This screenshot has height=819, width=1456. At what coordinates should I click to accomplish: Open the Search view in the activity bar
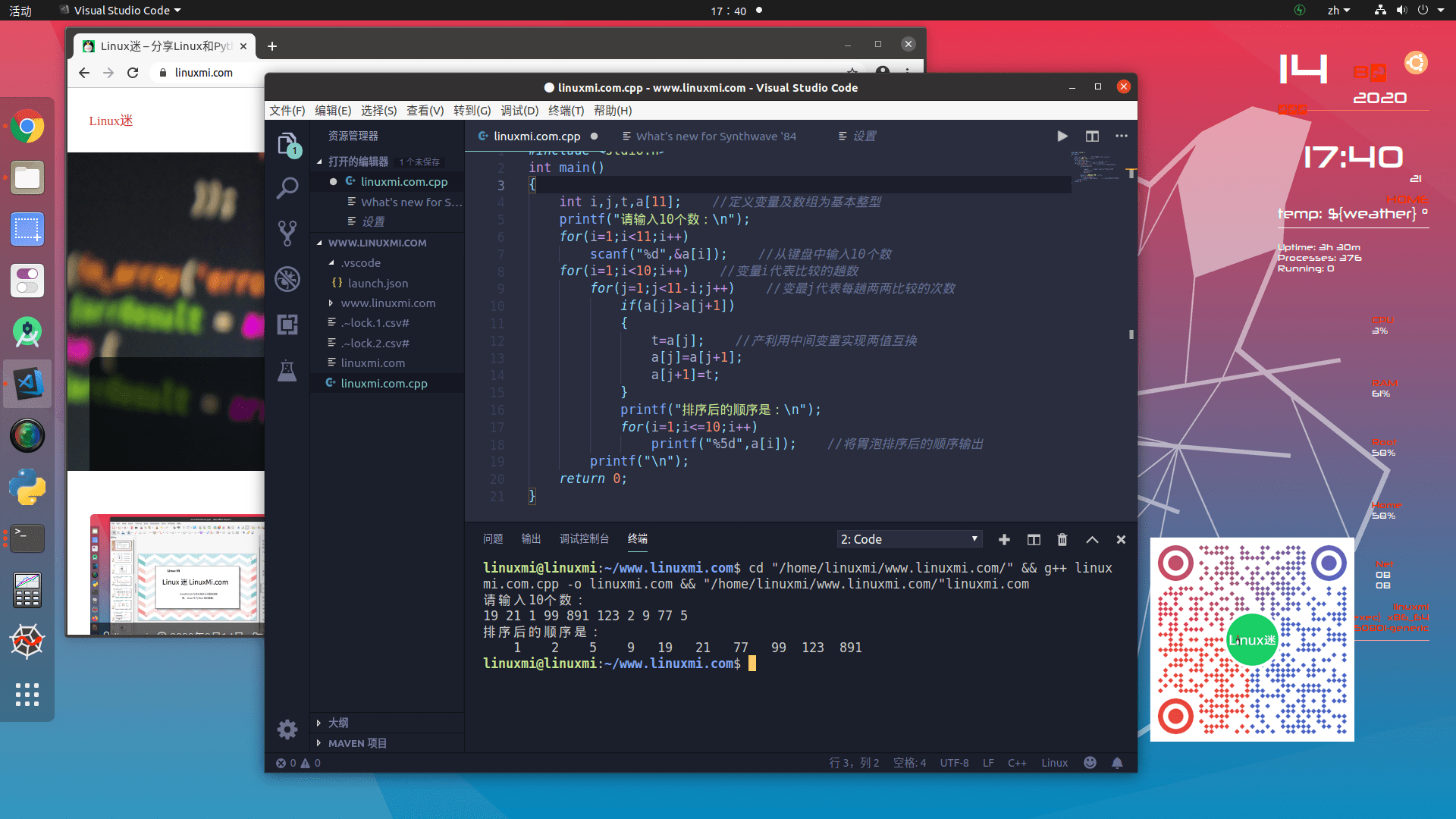pos(287,187)
